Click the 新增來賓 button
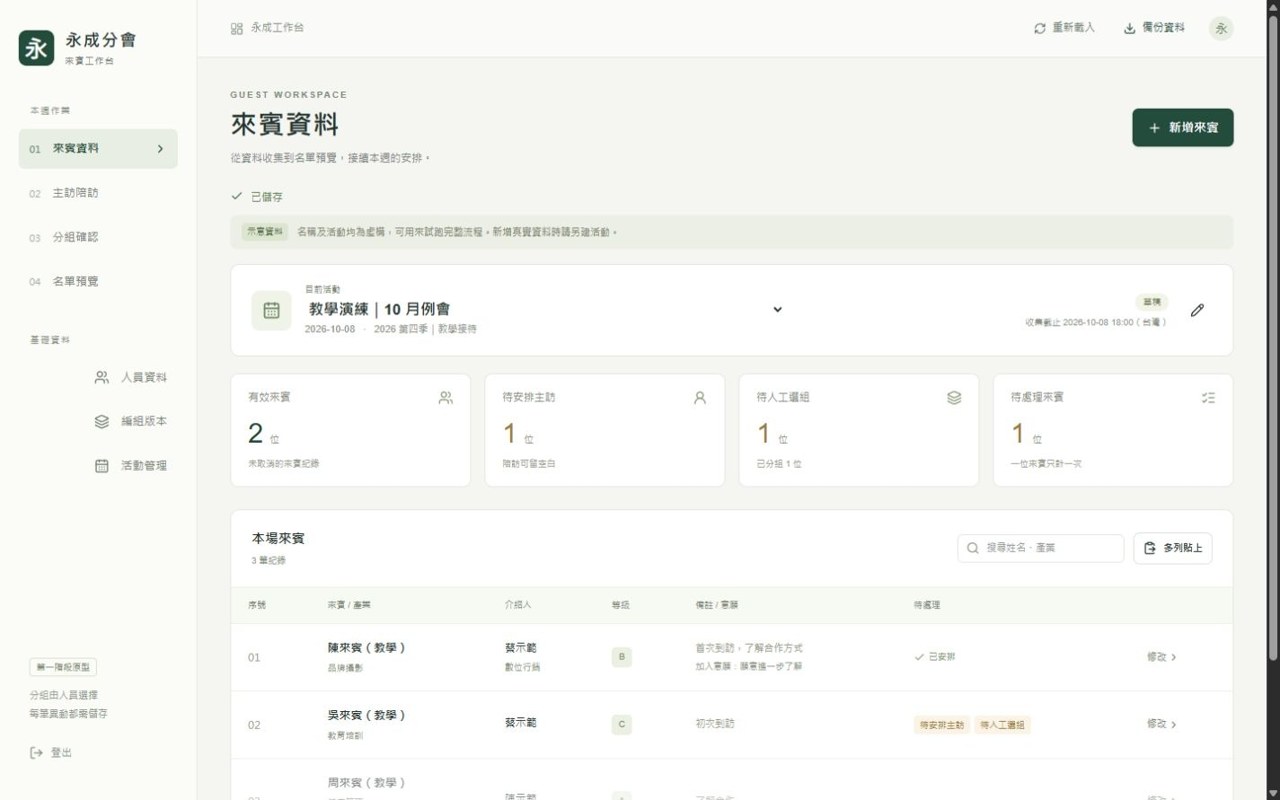The width and height of the screenshot is (1280, 800). pyautogui.click(x=1183, y=128)
